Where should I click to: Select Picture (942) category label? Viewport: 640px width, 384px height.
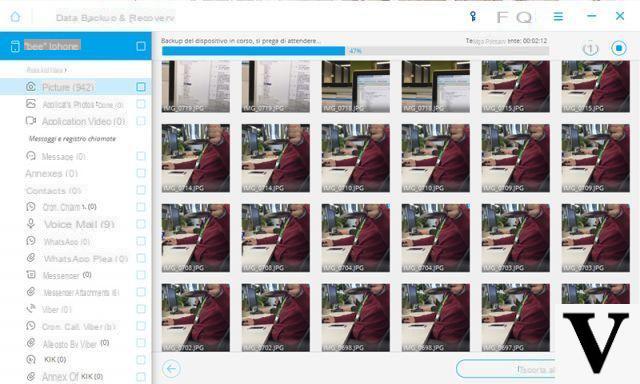tap(68, 87)
